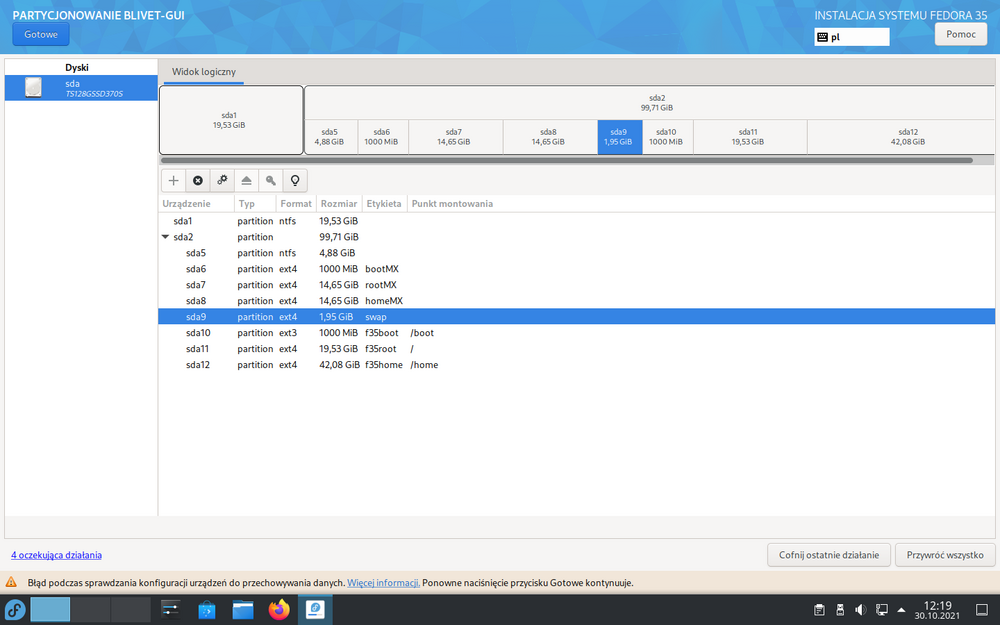Select sda1 block in partition map

click(x=231, y=120)
